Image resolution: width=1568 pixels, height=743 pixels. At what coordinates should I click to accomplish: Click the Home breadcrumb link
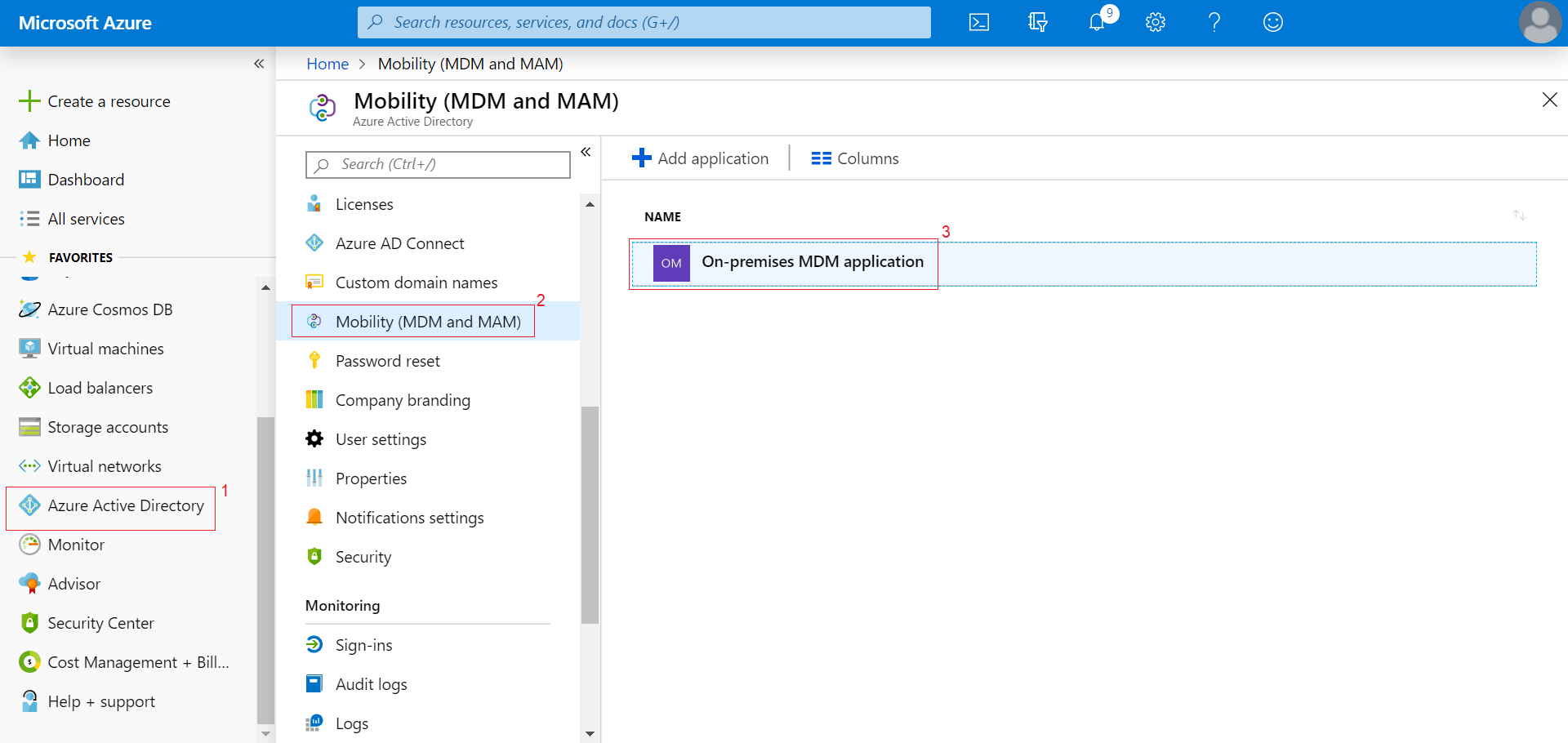(x=327, y=64)
